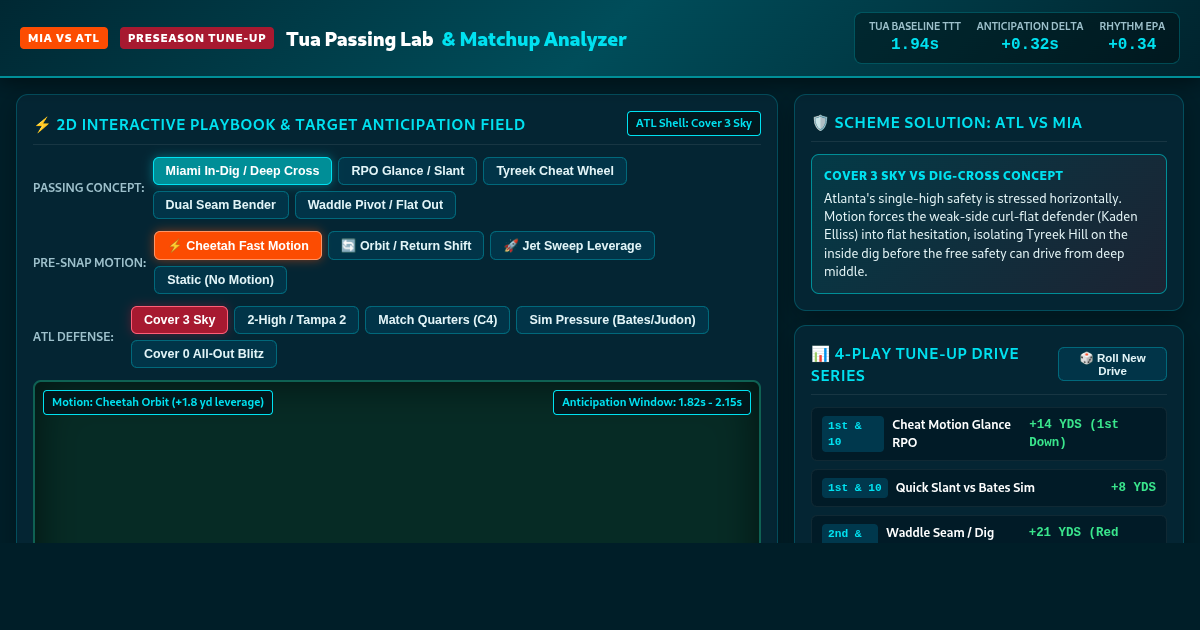Pick Dual Seam Bender passing concept
The height and width of the screenshot is (630, 1200).
[x=221, y=205]
